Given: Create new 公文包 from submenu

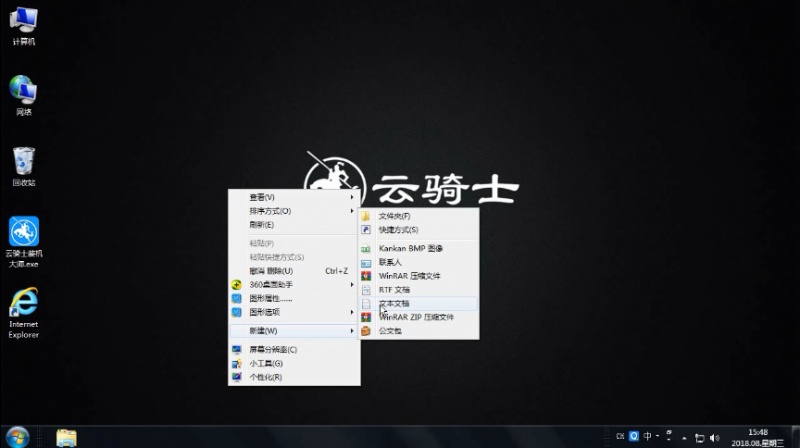Looking at the screenshot, I should (419, 331).
